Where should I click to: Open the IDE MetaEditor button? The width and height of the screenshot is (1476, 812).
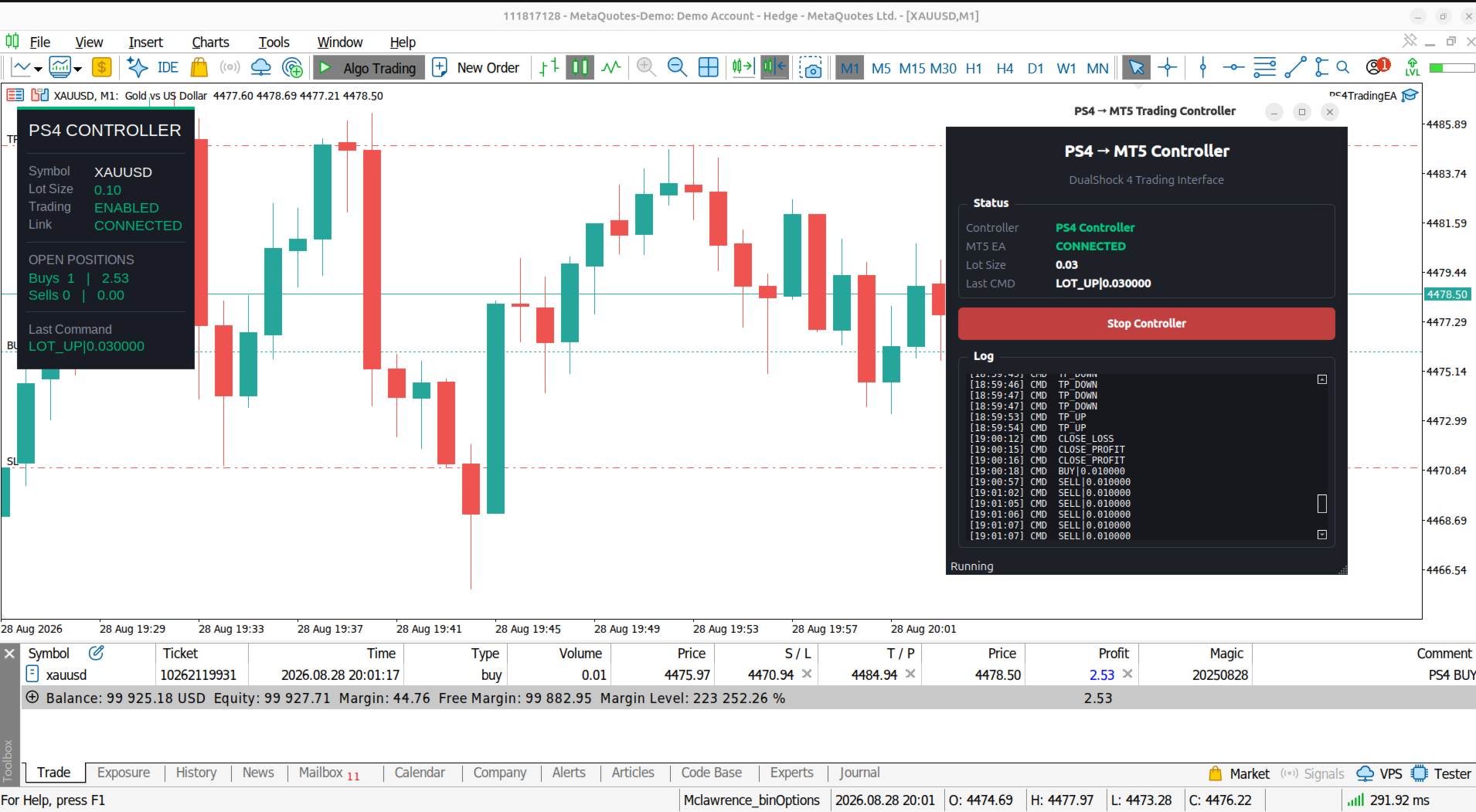pos(168,68)
